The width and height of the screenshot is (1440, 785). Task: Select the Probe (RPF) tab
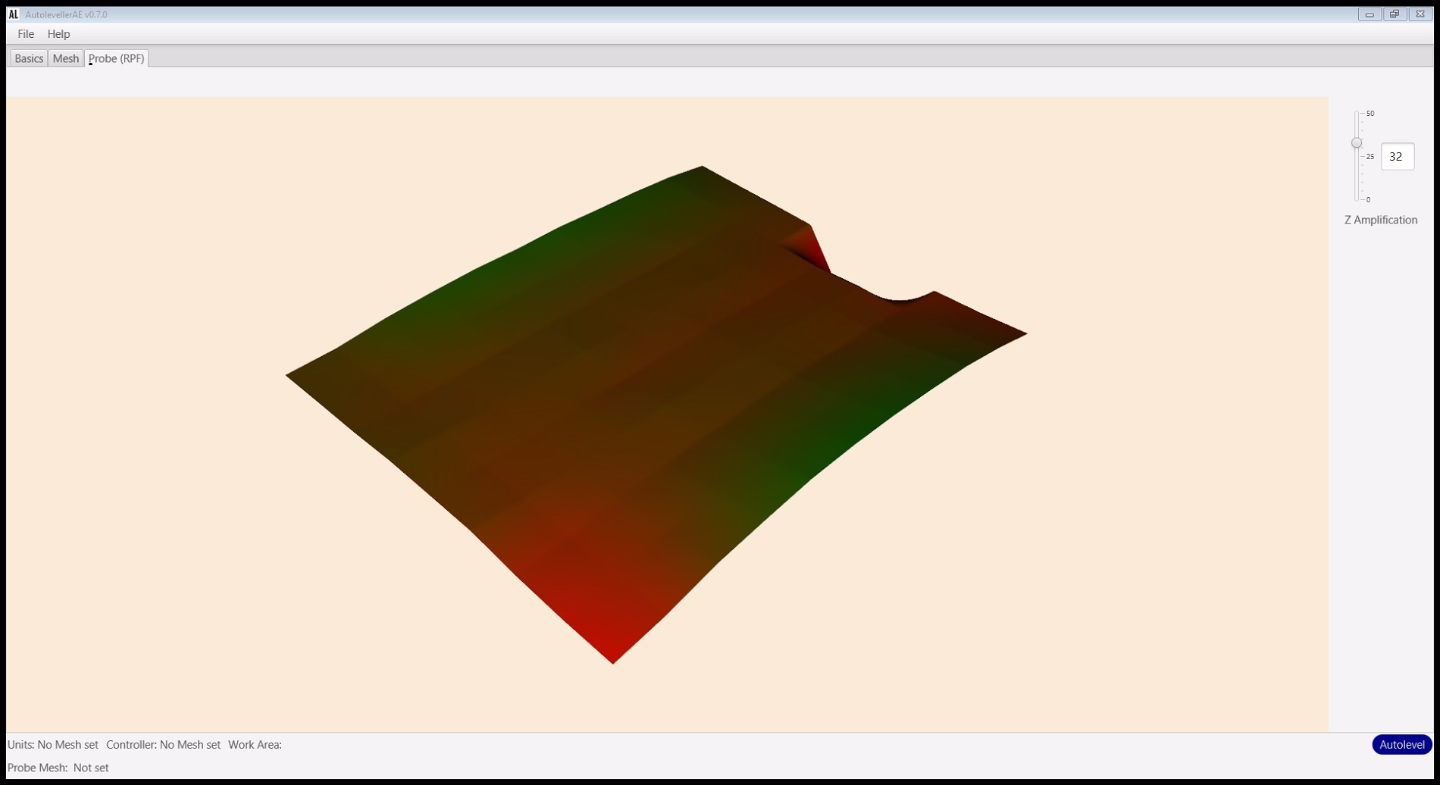click(x=117, y=59)
